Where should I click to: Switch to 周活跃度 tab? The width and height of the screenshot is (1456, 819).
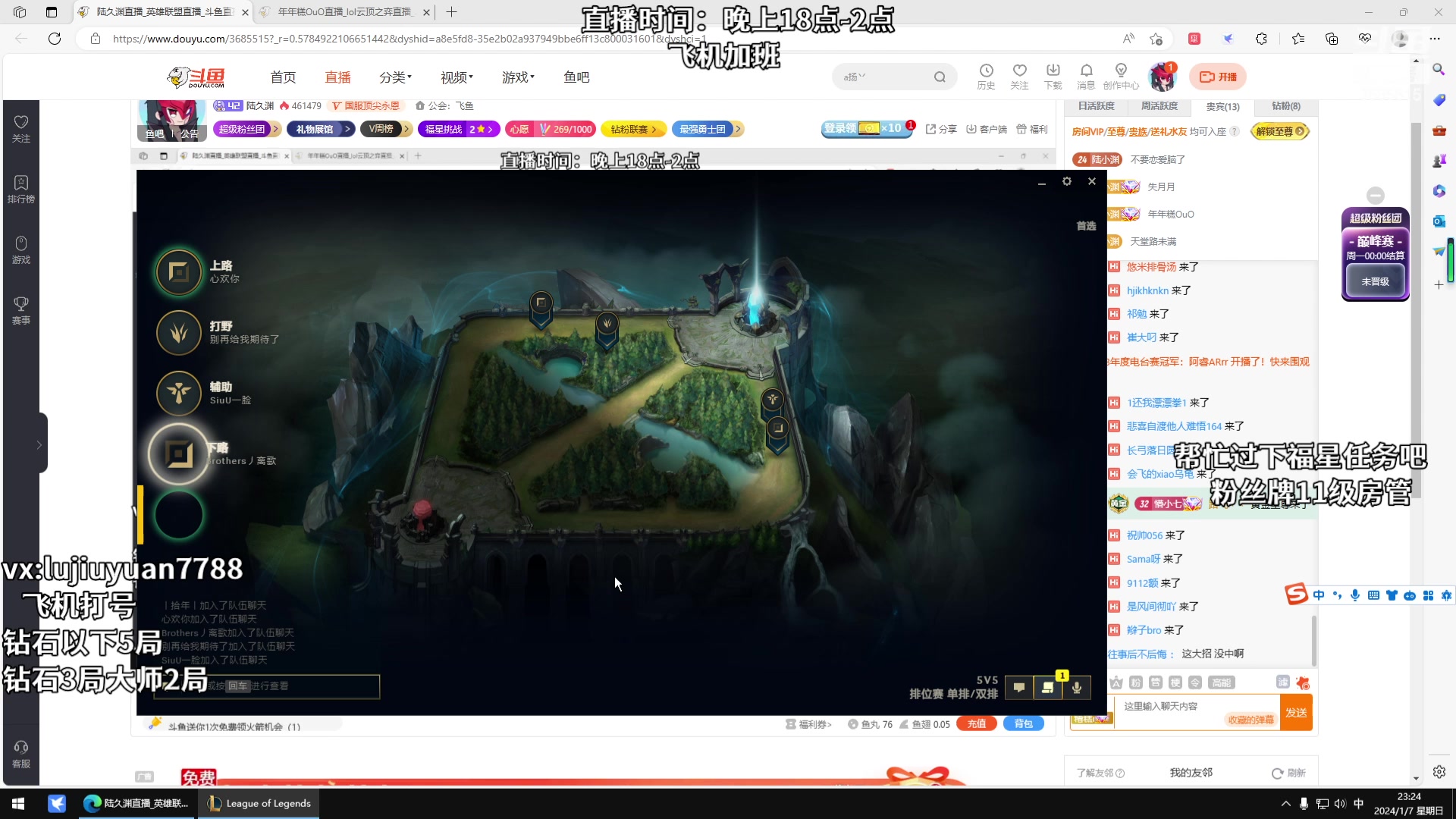pos(1159,106)
